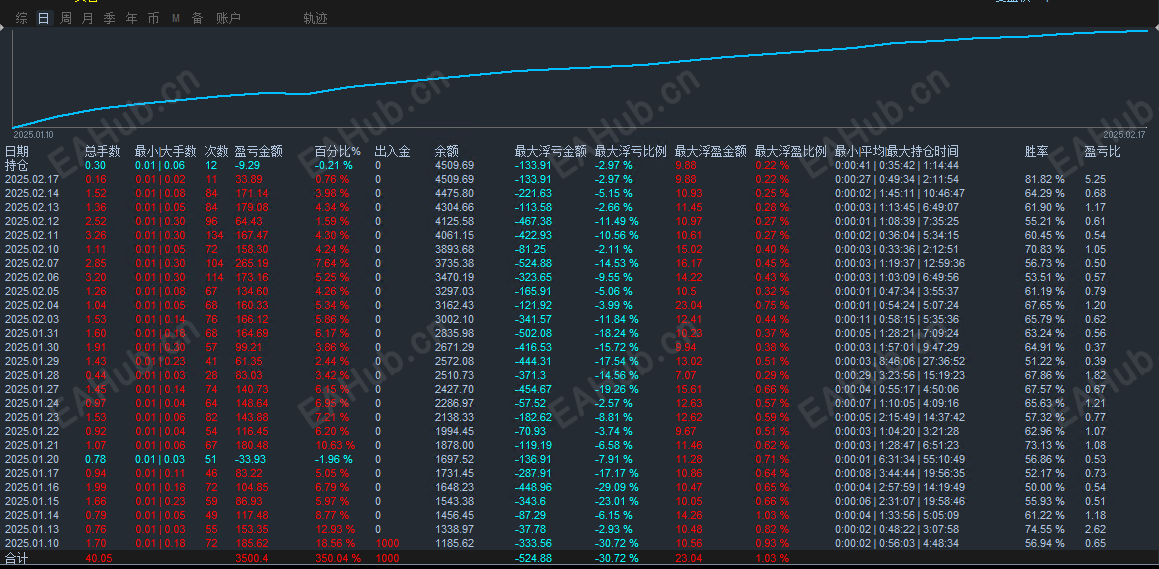Select the 2025.01.29 date row
Image resolution: width=1159 pixels, height=569 pixels.
point(580,361)
